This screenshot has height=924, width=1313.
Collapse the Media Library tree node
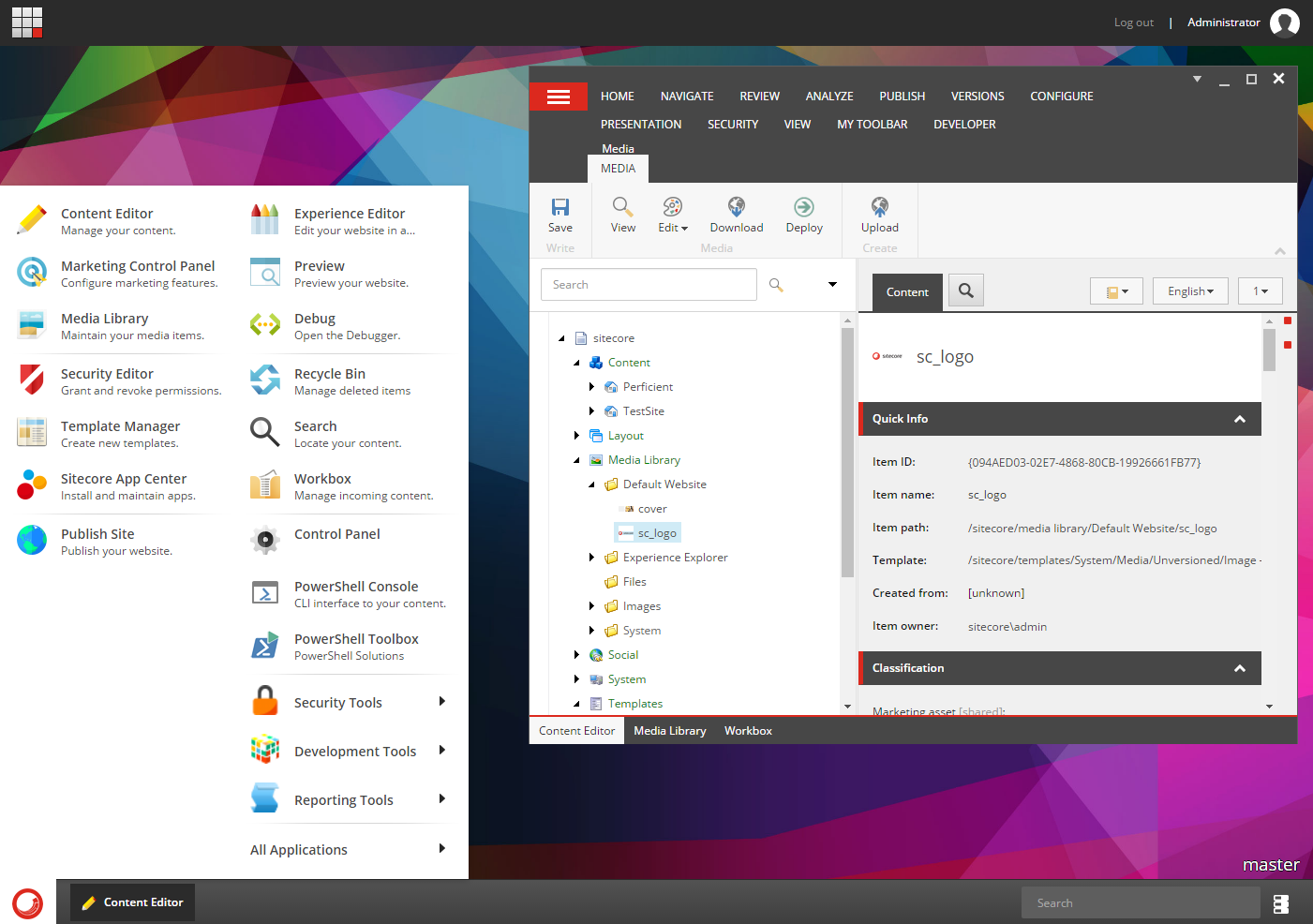coord(576,460)
